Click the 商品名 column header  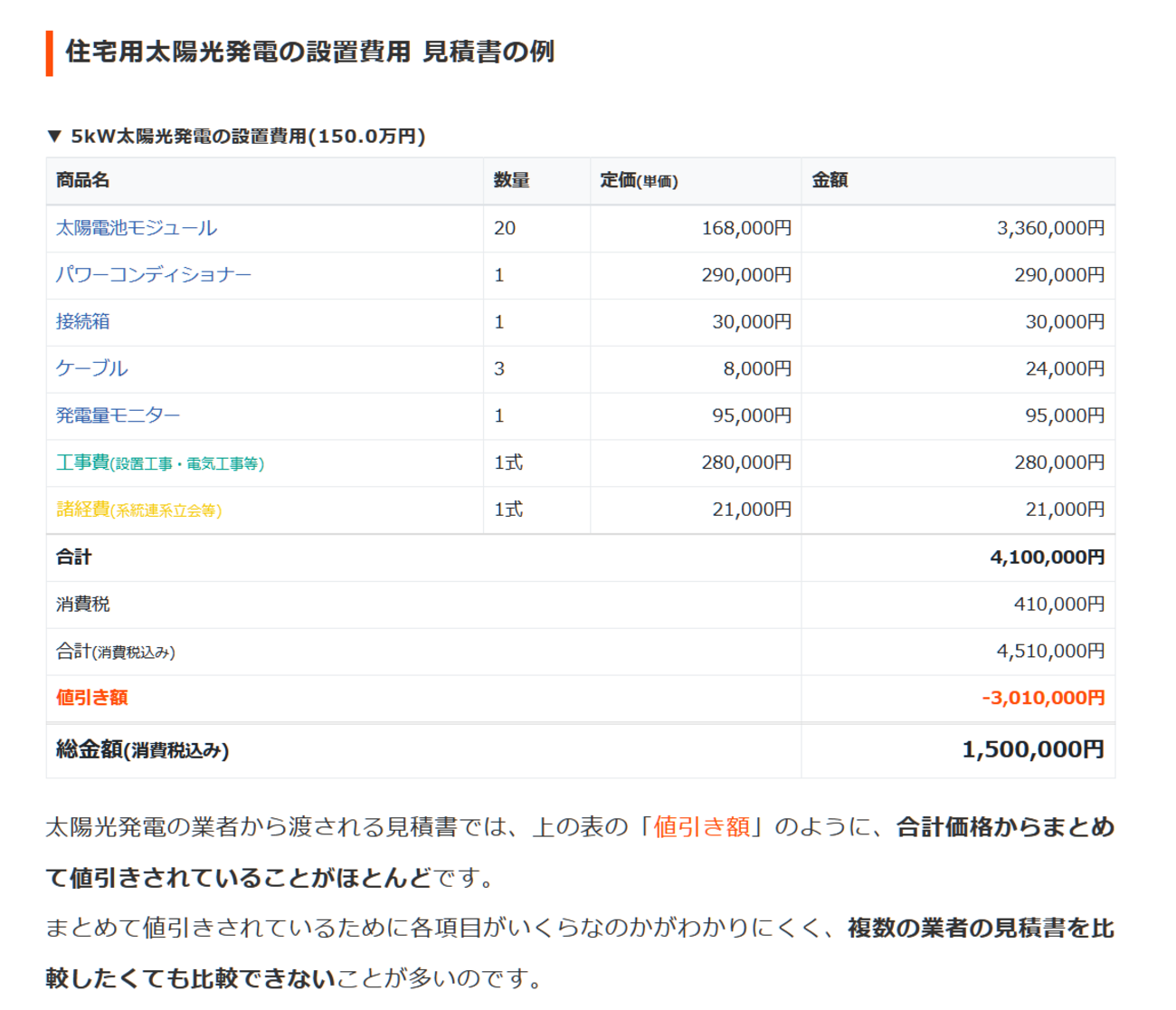82,181
